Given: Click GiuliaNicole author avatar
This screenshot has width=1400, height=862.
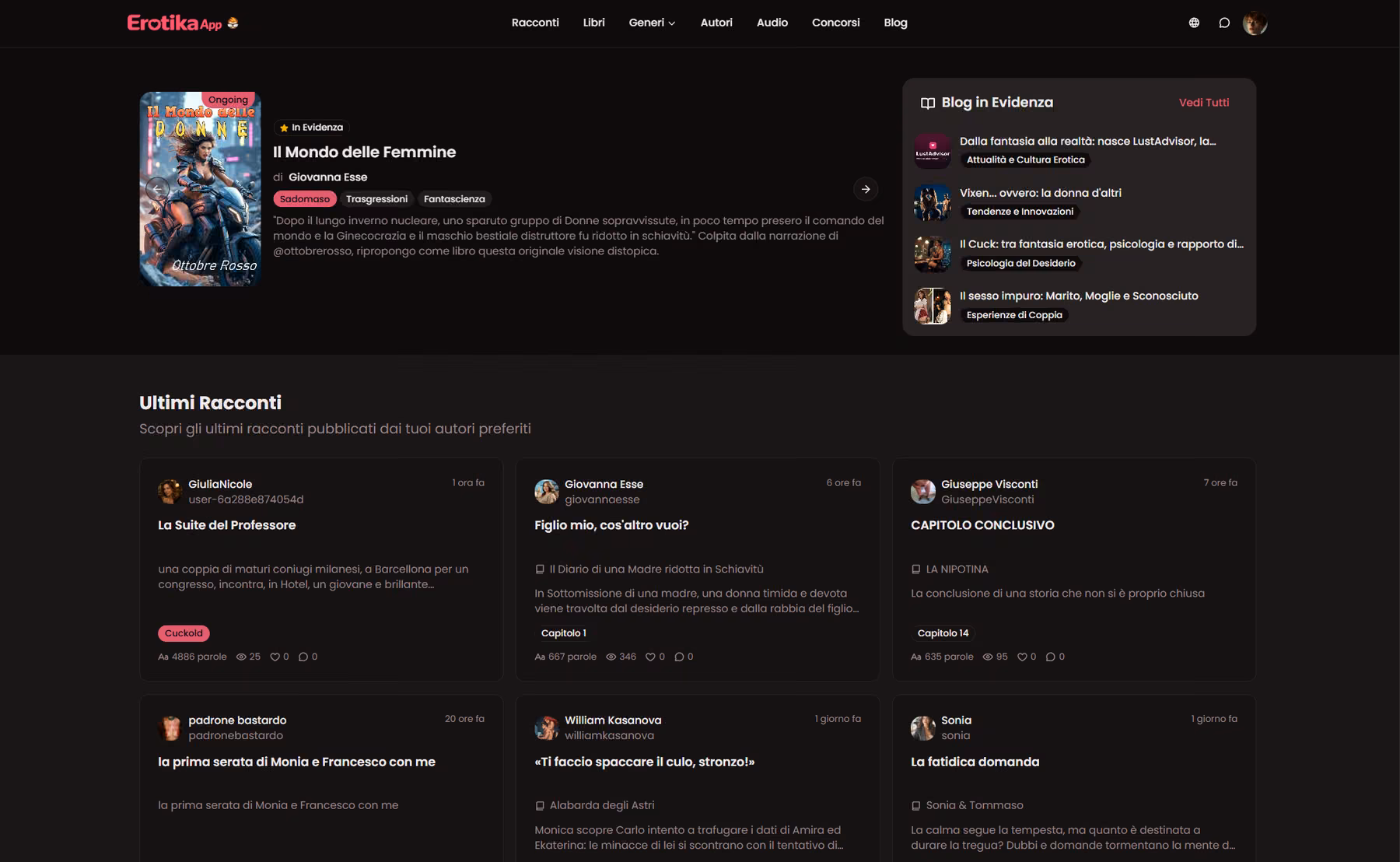Looking at the screenshot, I should 170,492.
